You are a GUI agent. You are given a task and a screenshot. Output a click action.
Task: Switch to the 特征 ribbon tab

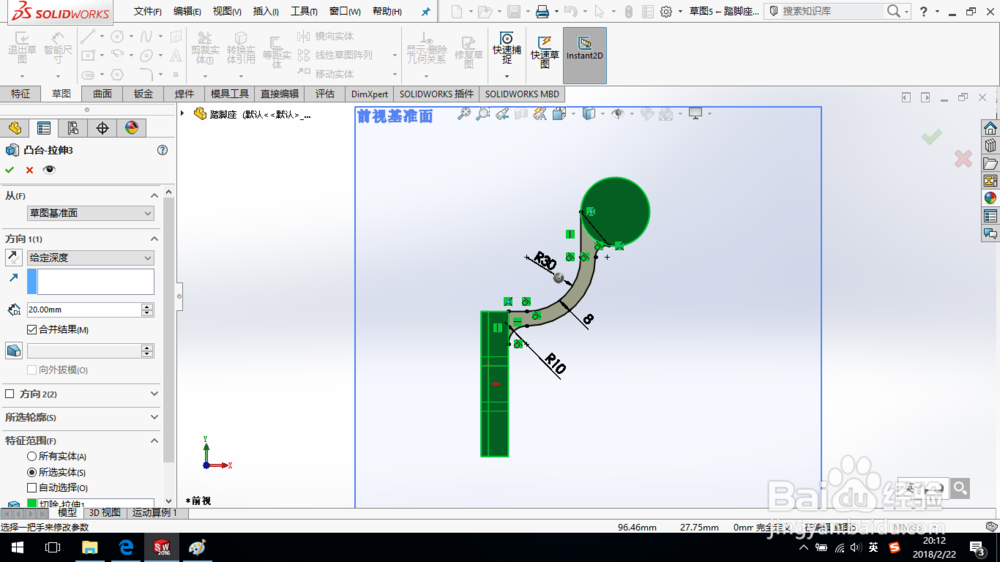20,94
